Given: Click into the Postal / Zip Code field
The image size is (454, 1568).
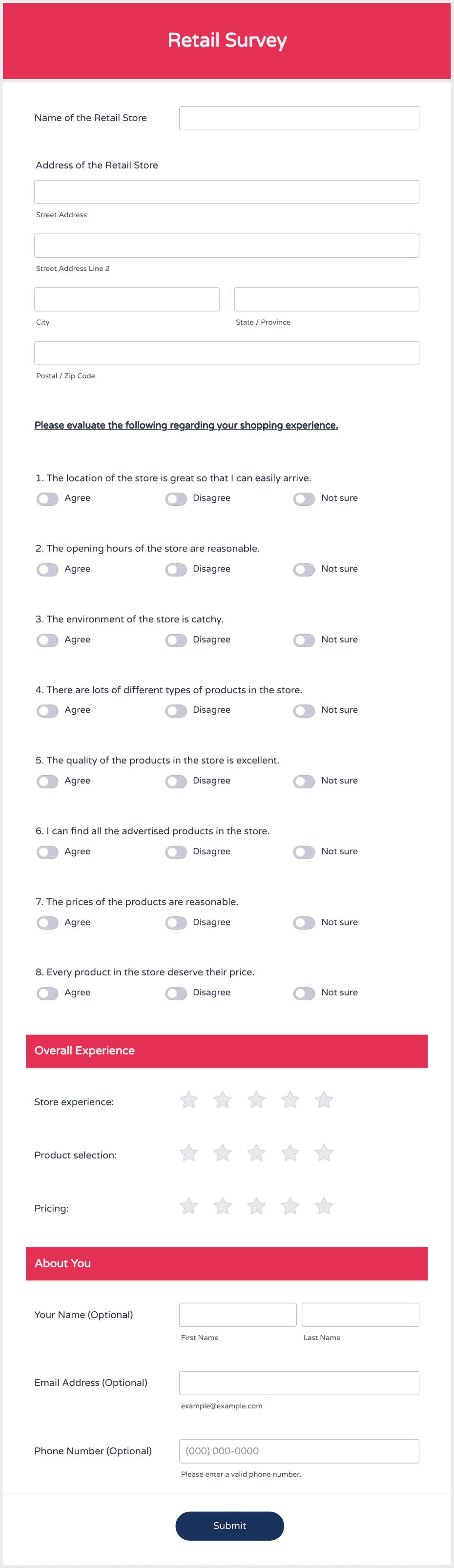Looking at the screenshot, I should tap(227, 353).
